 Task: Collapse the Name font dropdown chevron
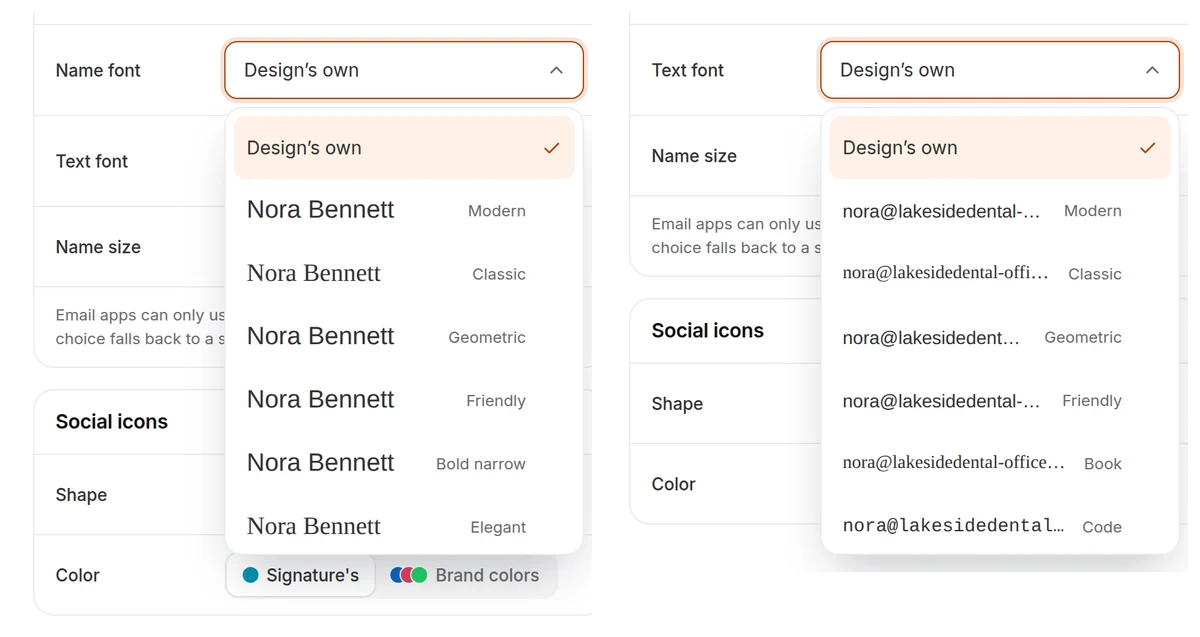(556, 70)
